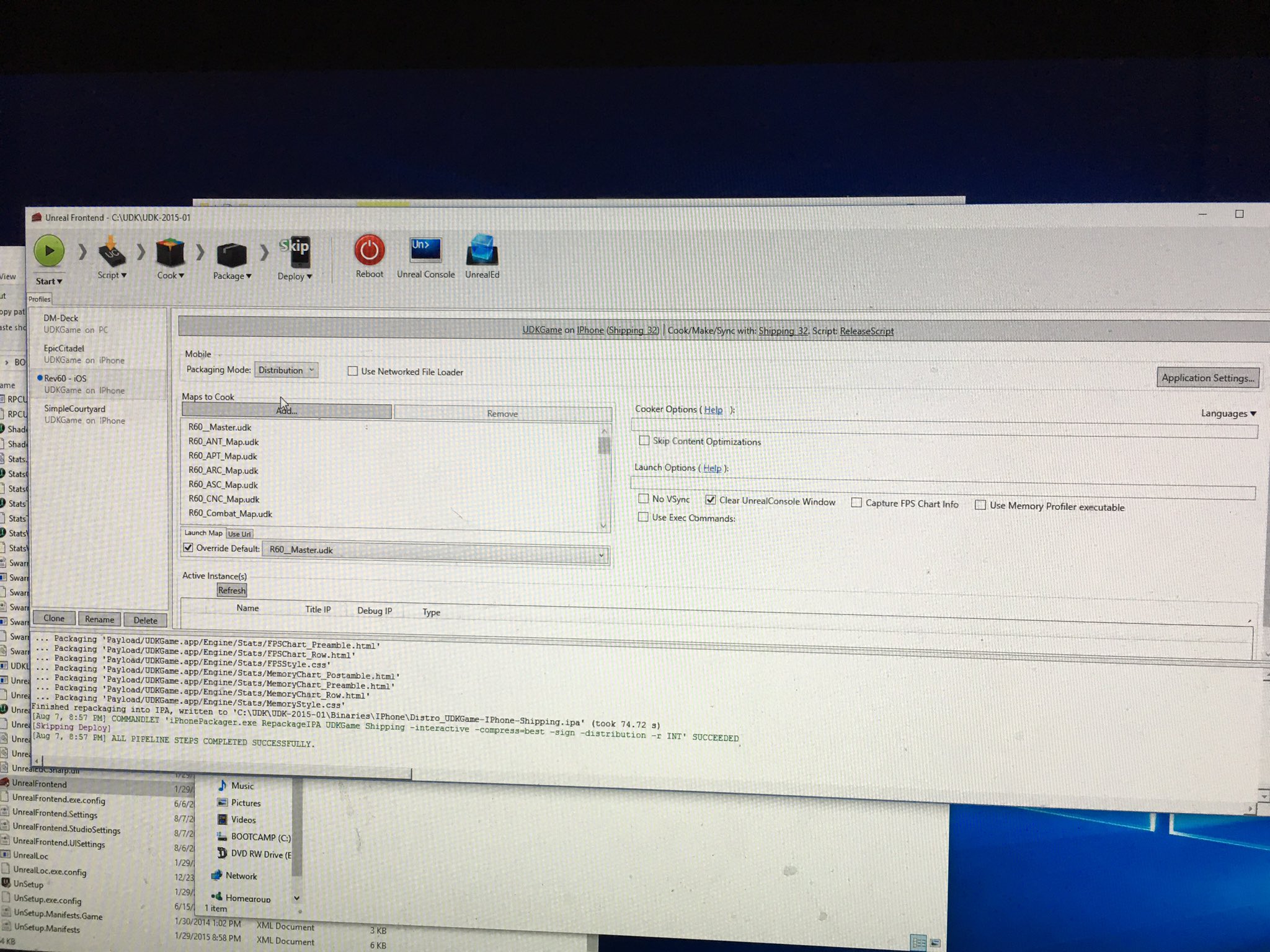Toggle Skip Content Optimizations checkbox

coord(644,441)
